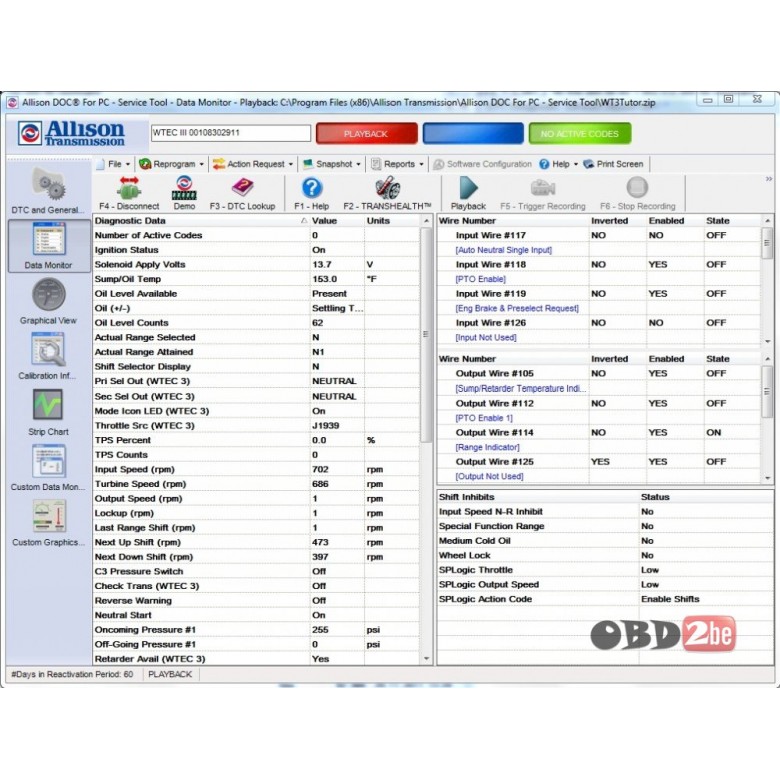
Task: Open F2 - TRANSHEALTH icon
Action: coord(387,188)
